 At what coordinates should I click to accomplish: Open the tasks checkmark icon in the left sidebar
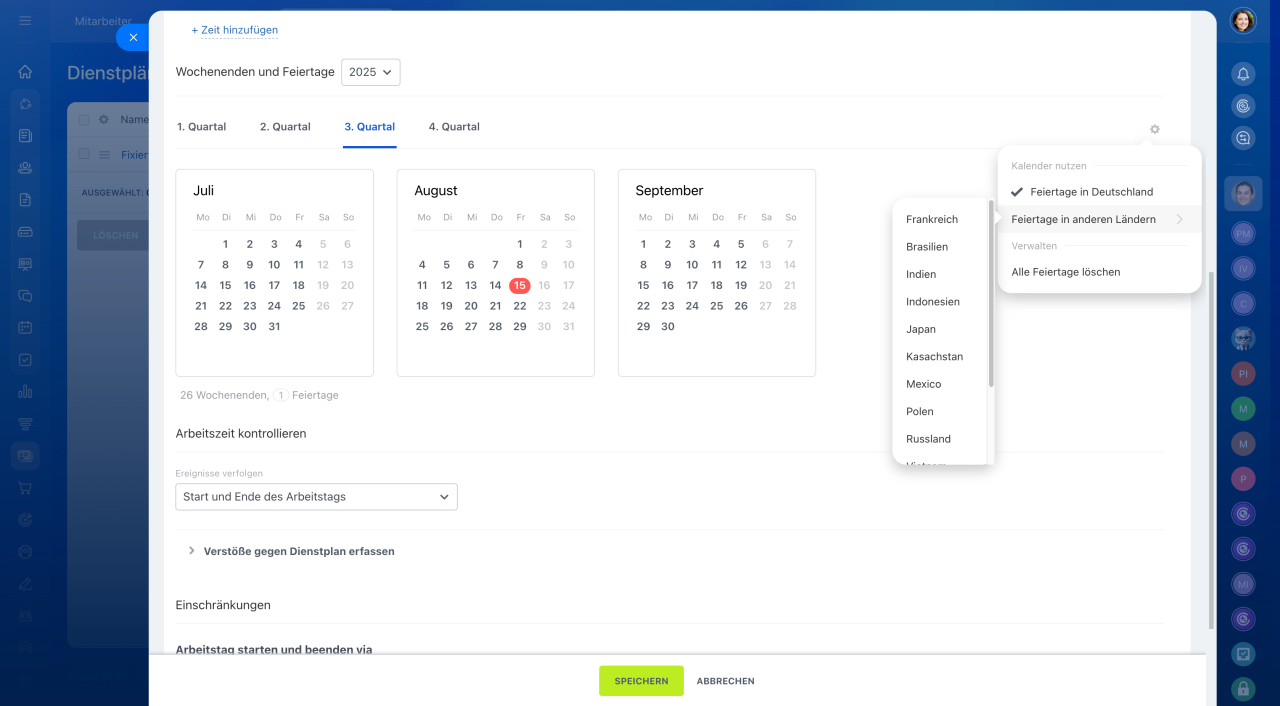point(25,359)
